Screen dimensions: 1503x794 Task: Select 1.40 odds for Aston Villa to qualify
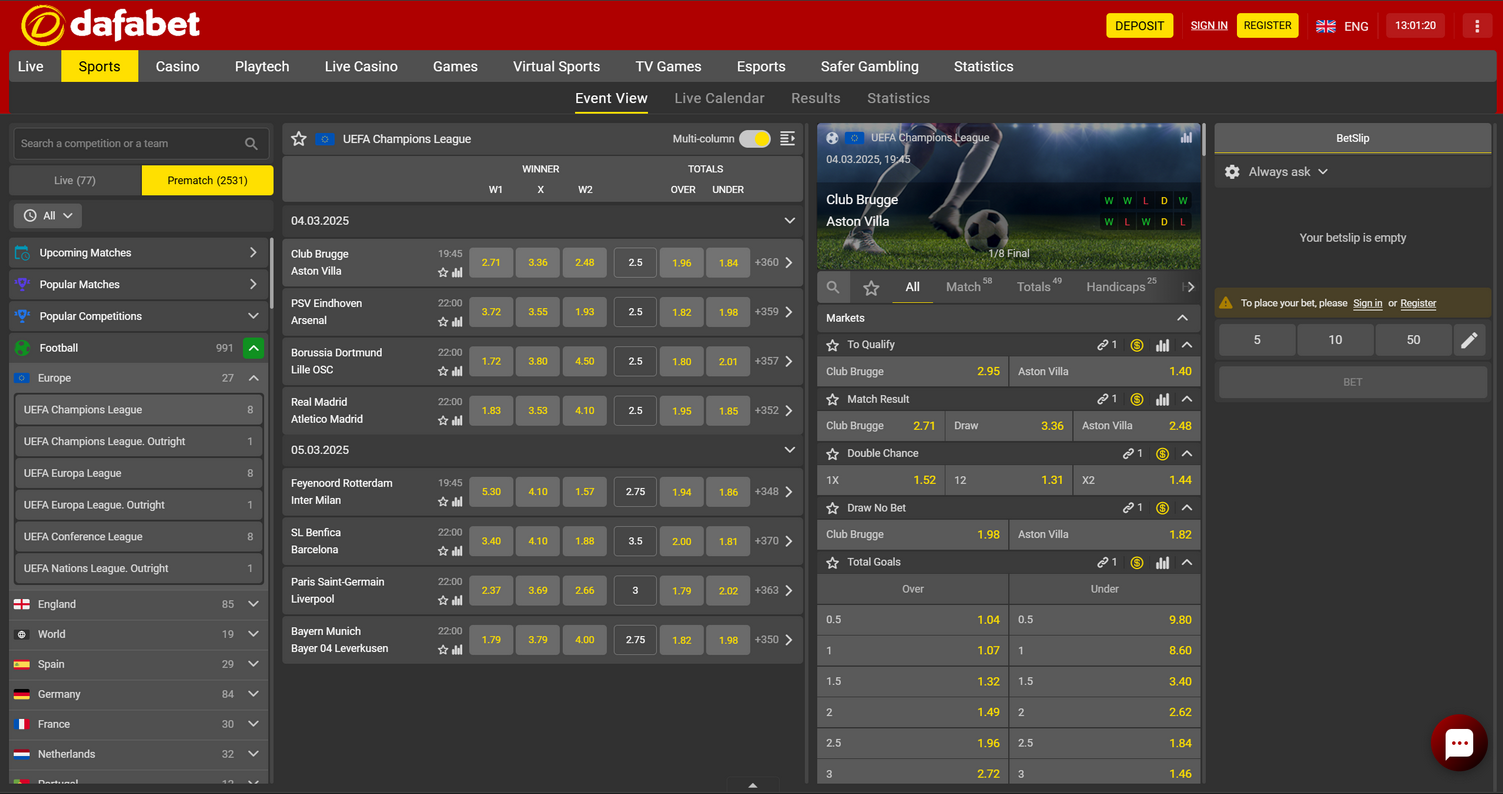tap(1104, 371)
